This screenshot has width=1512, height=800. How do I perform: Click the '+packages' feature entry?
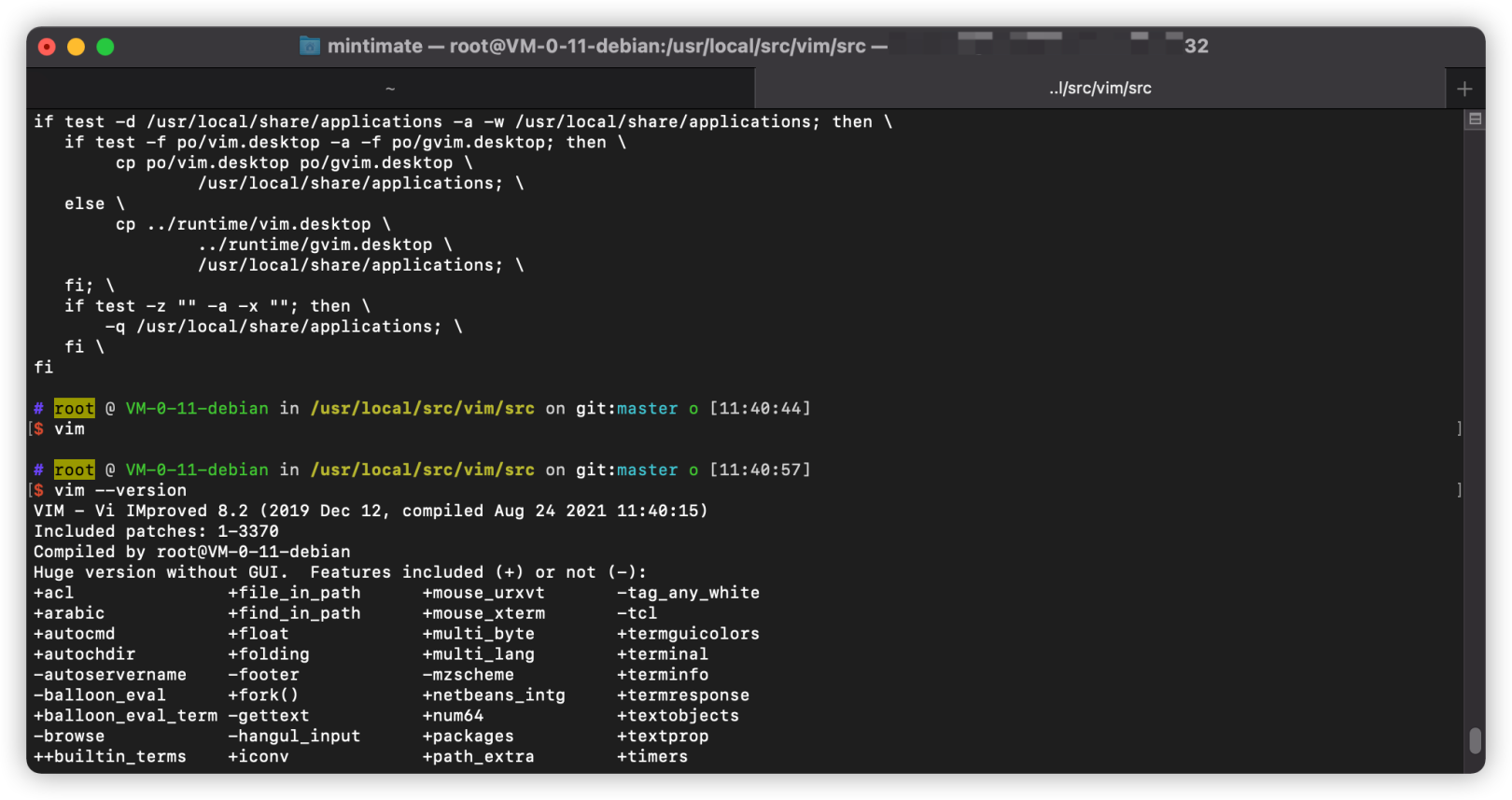click(469, 737)
